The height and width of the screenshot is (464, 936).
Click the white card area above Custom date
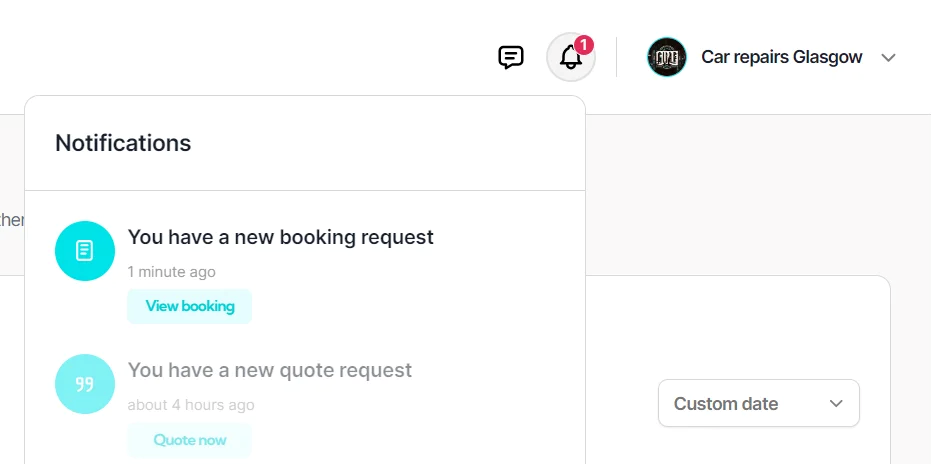(737, 325)
